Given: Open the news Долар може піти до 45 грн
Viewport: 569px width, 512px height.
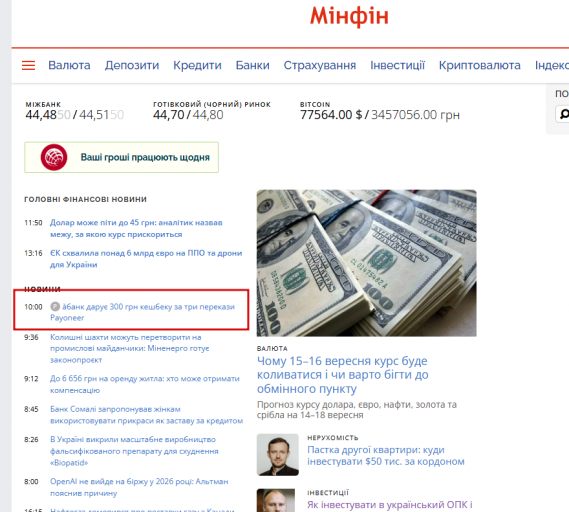Looking at the screenshot, I should 136,228.
